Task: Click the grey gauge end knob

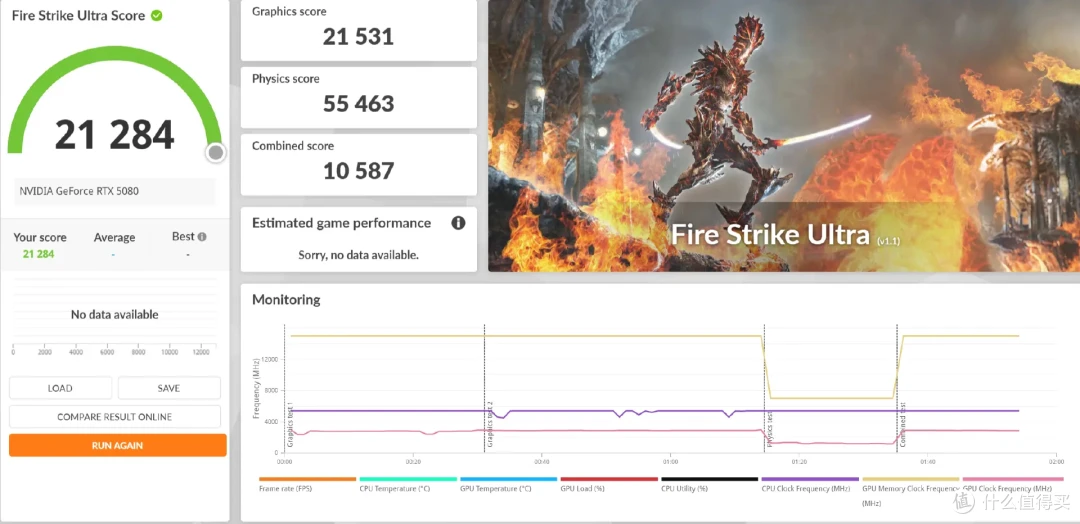Action: (x=216, y=153)
